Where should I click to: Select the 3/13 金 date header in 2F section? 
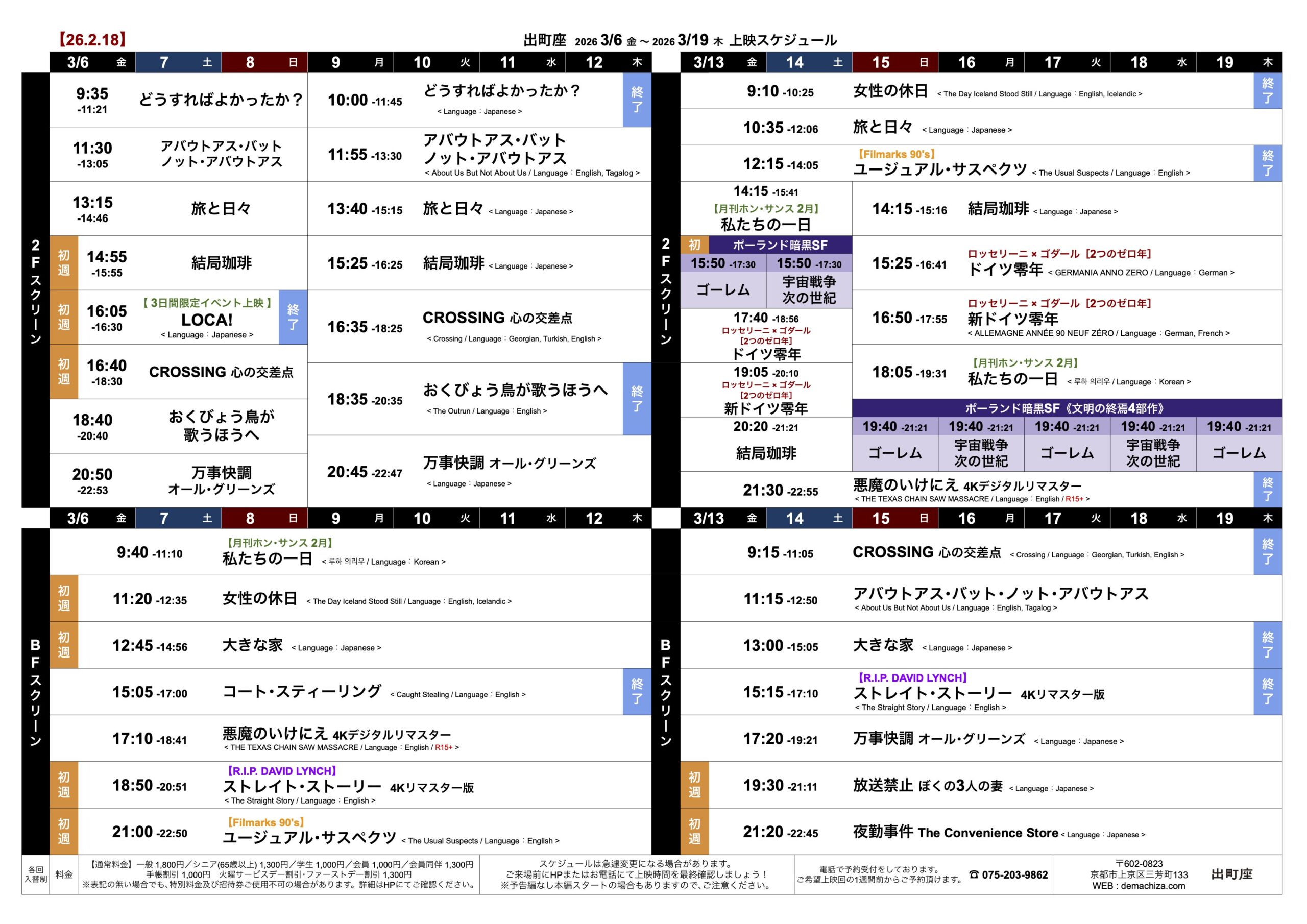(723, 62)
